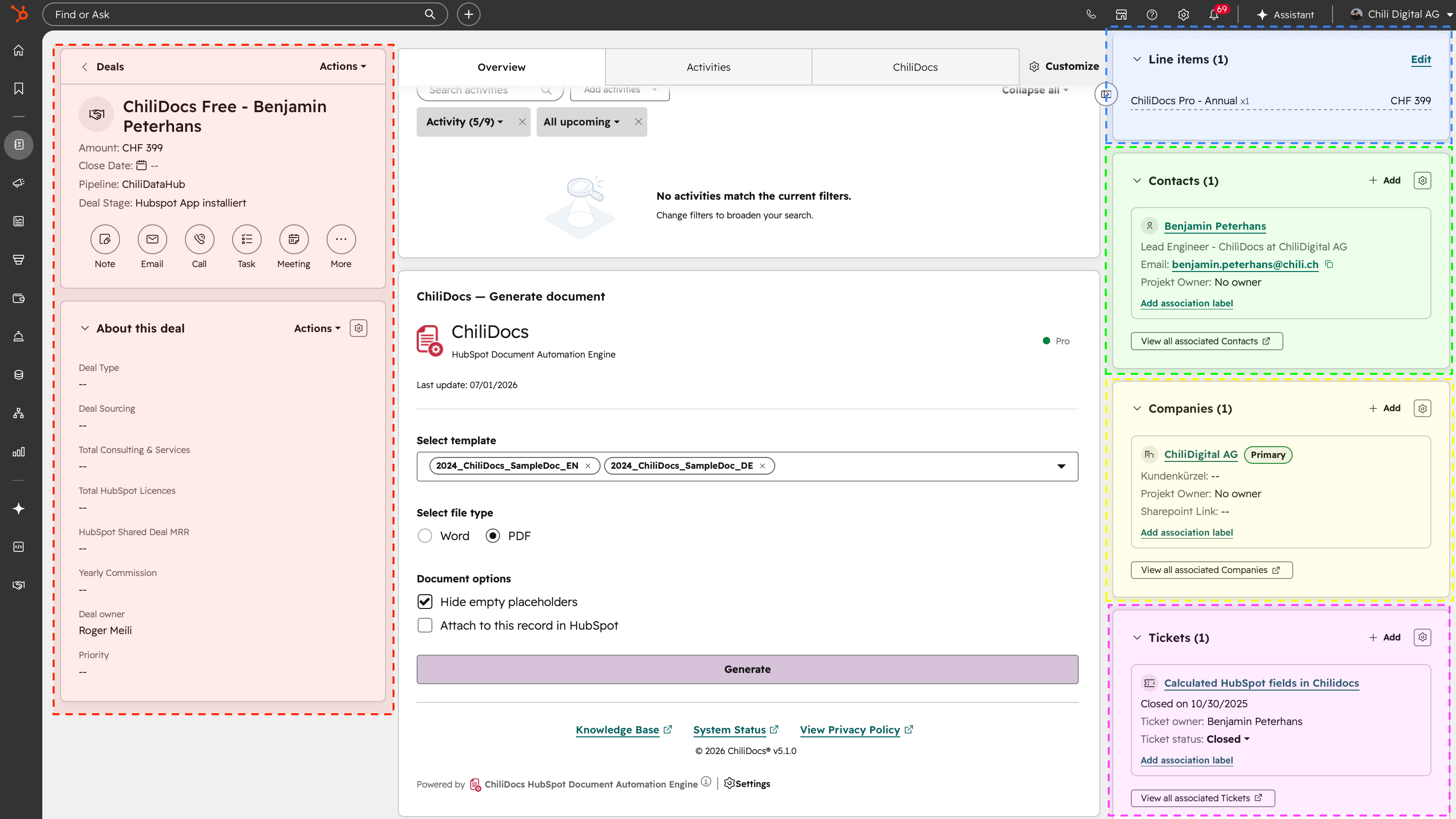Select the Word file type radio
The image size is (1456, 819).
[425, 536]
